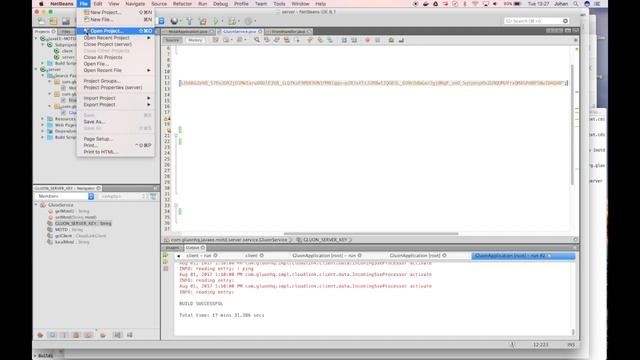640x360 pixels.
Task: Open Spotlight search in menu bar
Action: pyautogui.click(x=576, y=4)
